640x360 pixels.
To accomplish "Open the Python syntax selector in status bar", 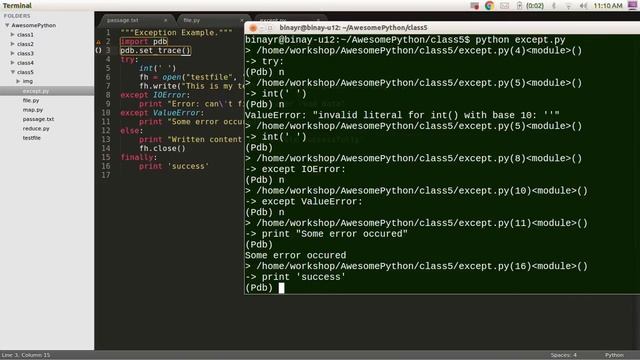I will (614, 355).
